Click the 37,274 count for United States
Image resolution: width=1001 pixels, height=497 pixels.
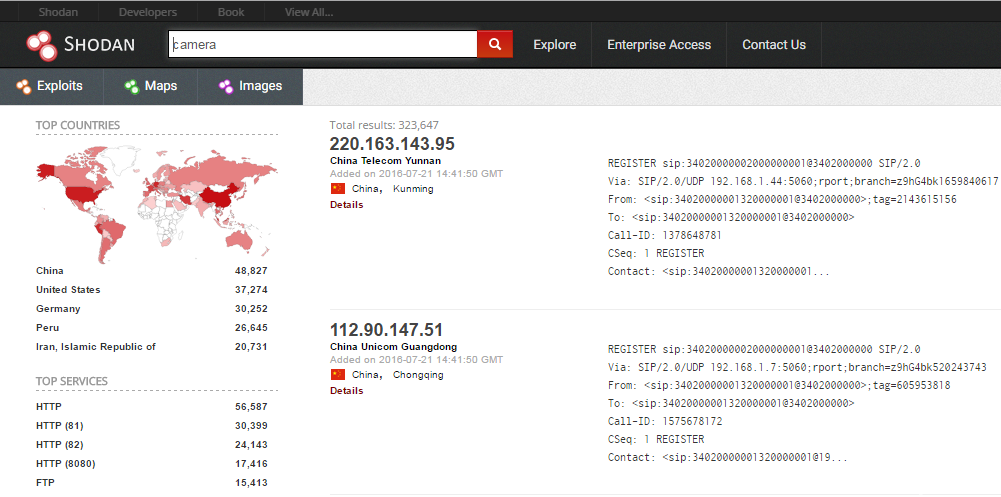(x=251, y=290)
